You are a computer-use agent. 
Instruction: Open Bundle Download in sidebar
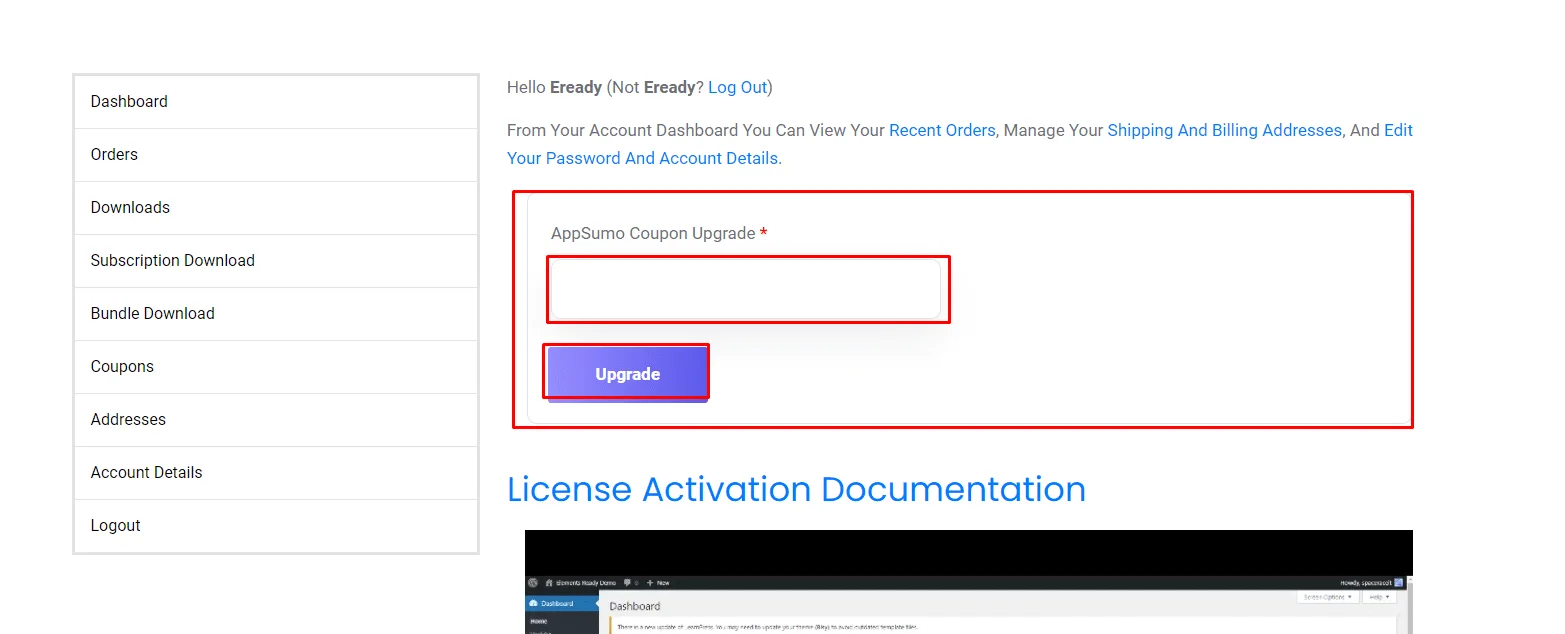276,314
